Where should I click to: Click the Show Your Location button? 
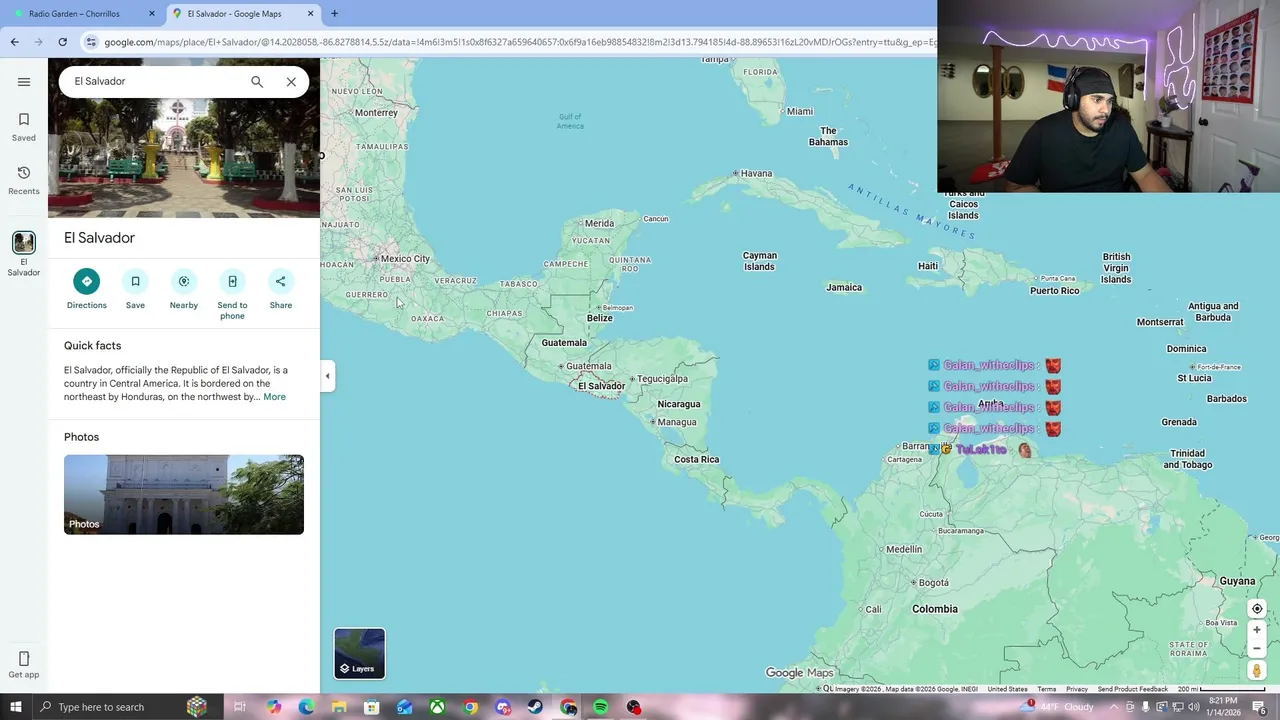1257,609
